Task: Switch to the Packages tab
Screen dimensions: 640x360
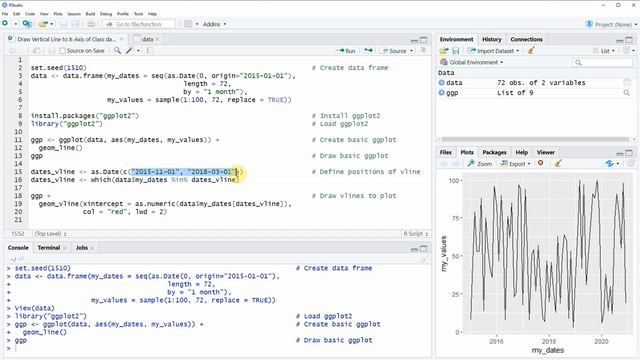Action: [x=494, y=152]
